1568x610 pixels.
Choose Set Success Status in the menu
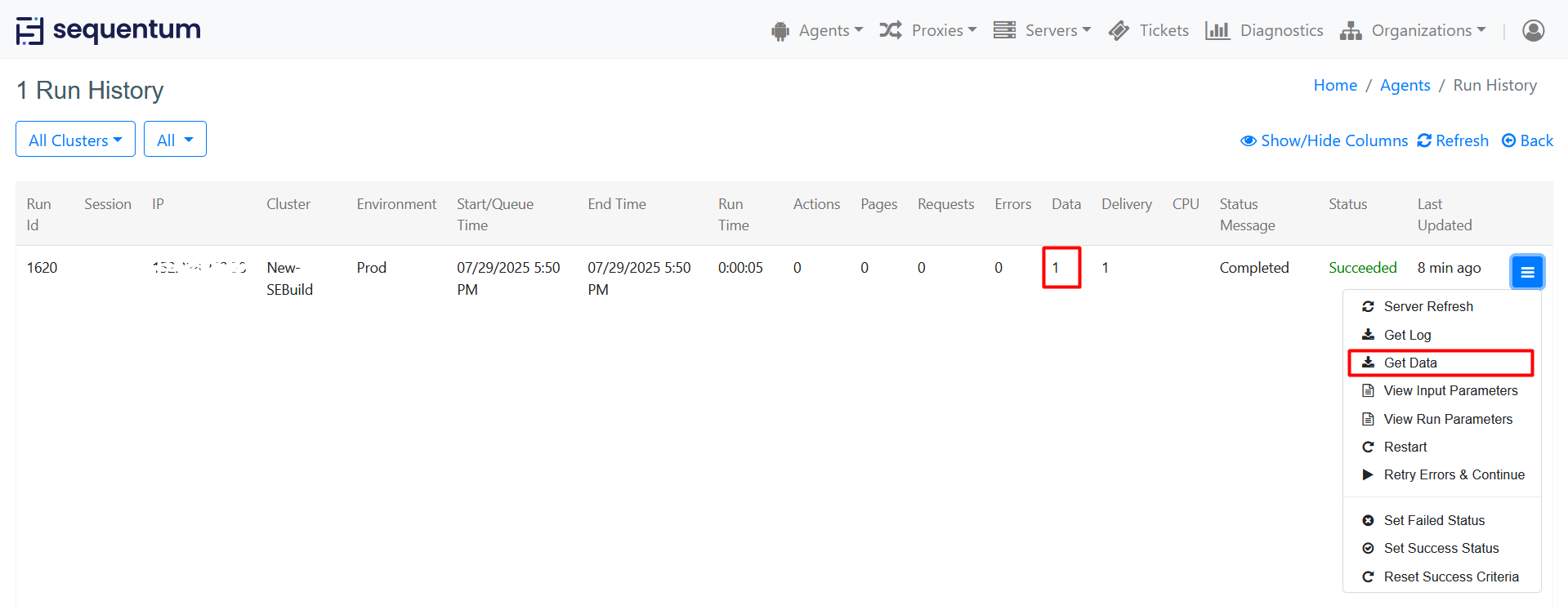tap(1441, 548)
